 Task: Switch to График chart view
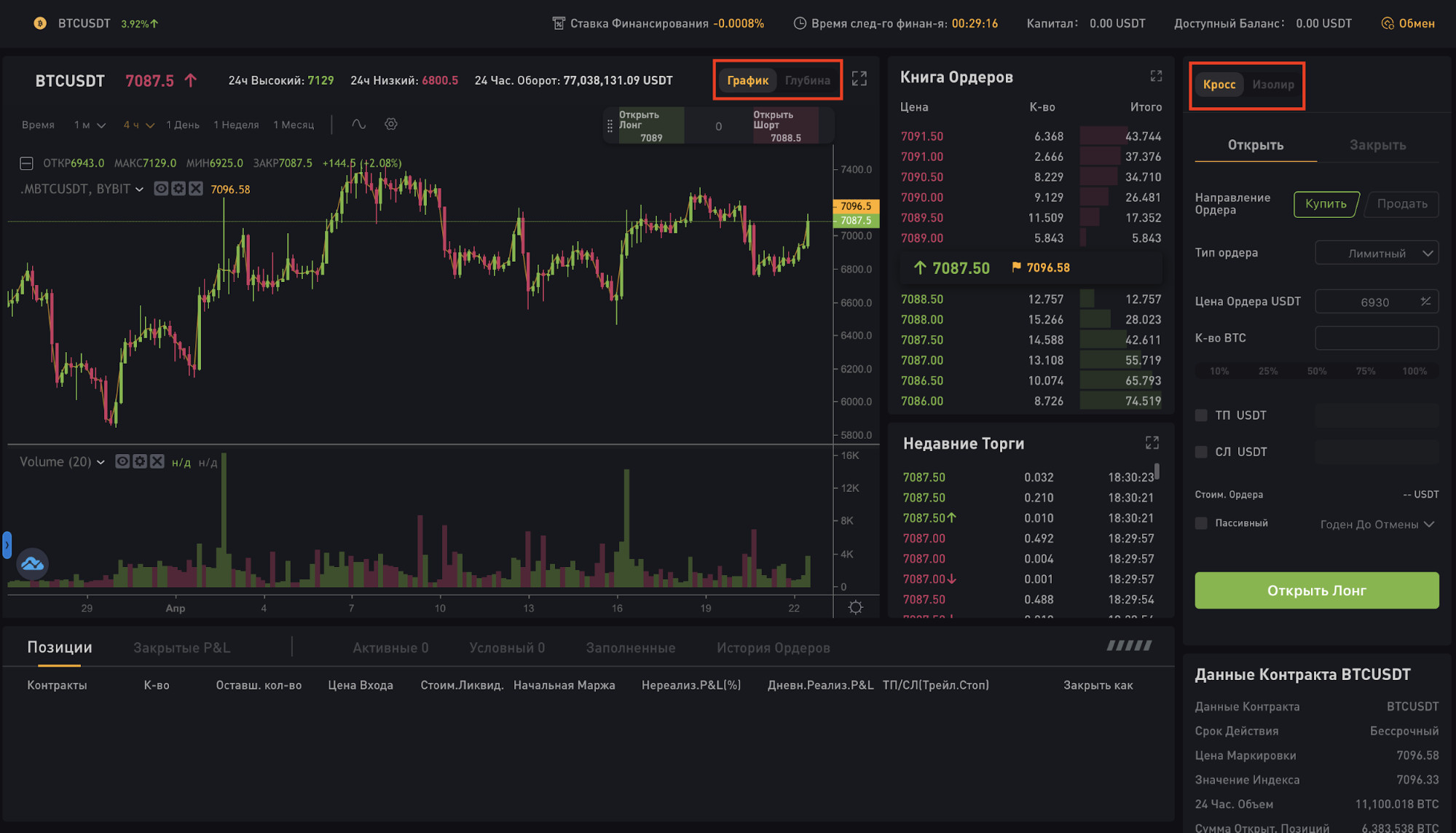(747, 80)
